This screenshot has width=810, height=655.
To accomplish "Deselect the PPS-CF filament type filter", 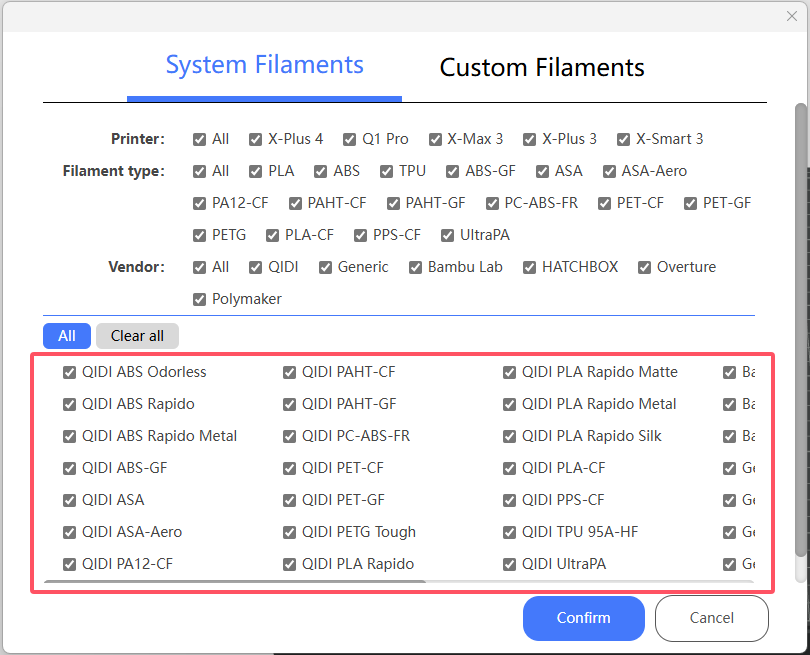I will pyautogui.click(x=360, y=236).
